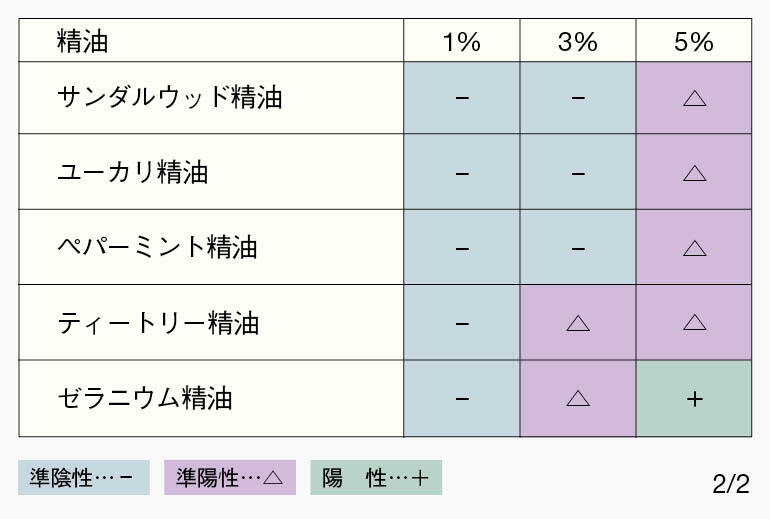
Task: Click the triangle in ペパーミント 5% cell
Action: click(x=694, y=248)
